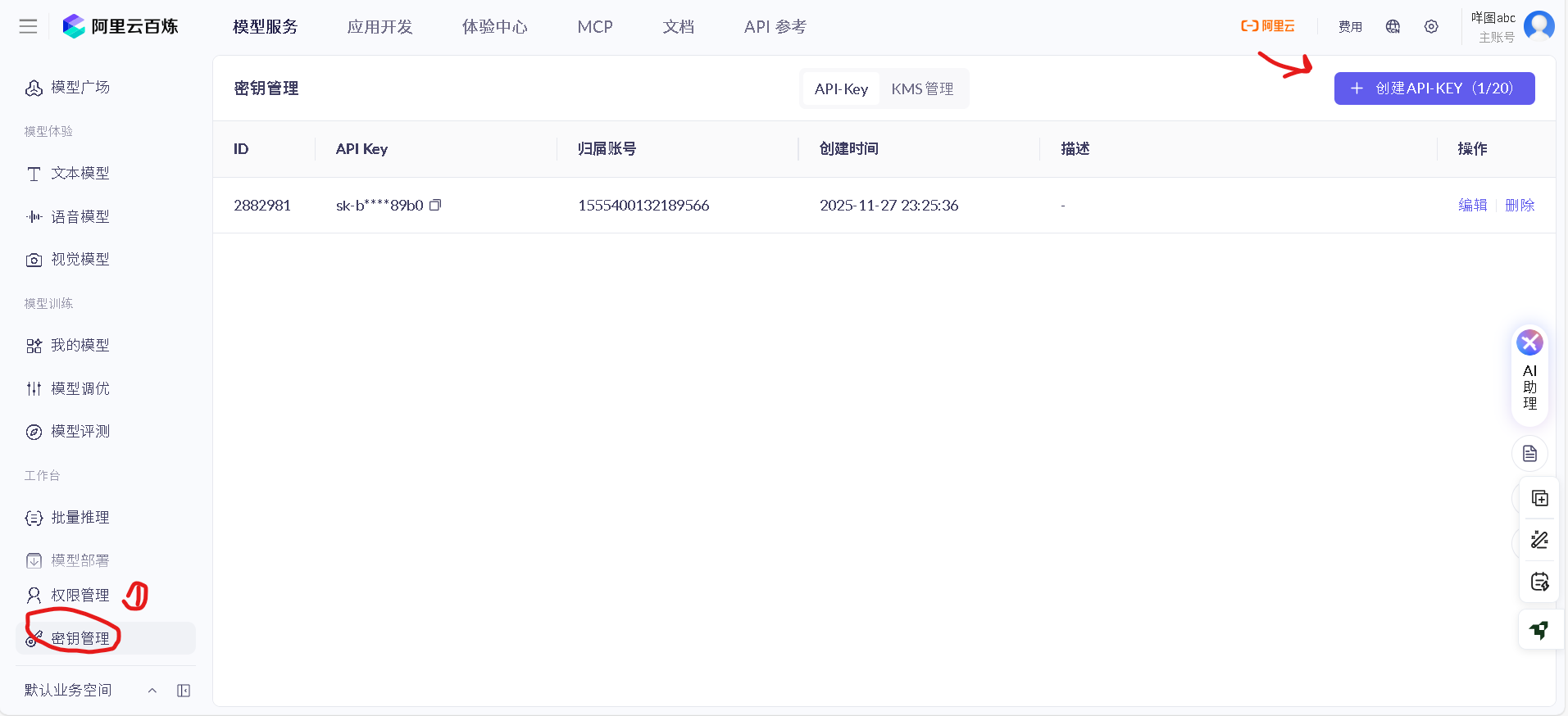Image resolution: width=1568 pixels, height=716 pixels.
Task: Click the 批量推理 braces icon
Action: pos(34,518)
